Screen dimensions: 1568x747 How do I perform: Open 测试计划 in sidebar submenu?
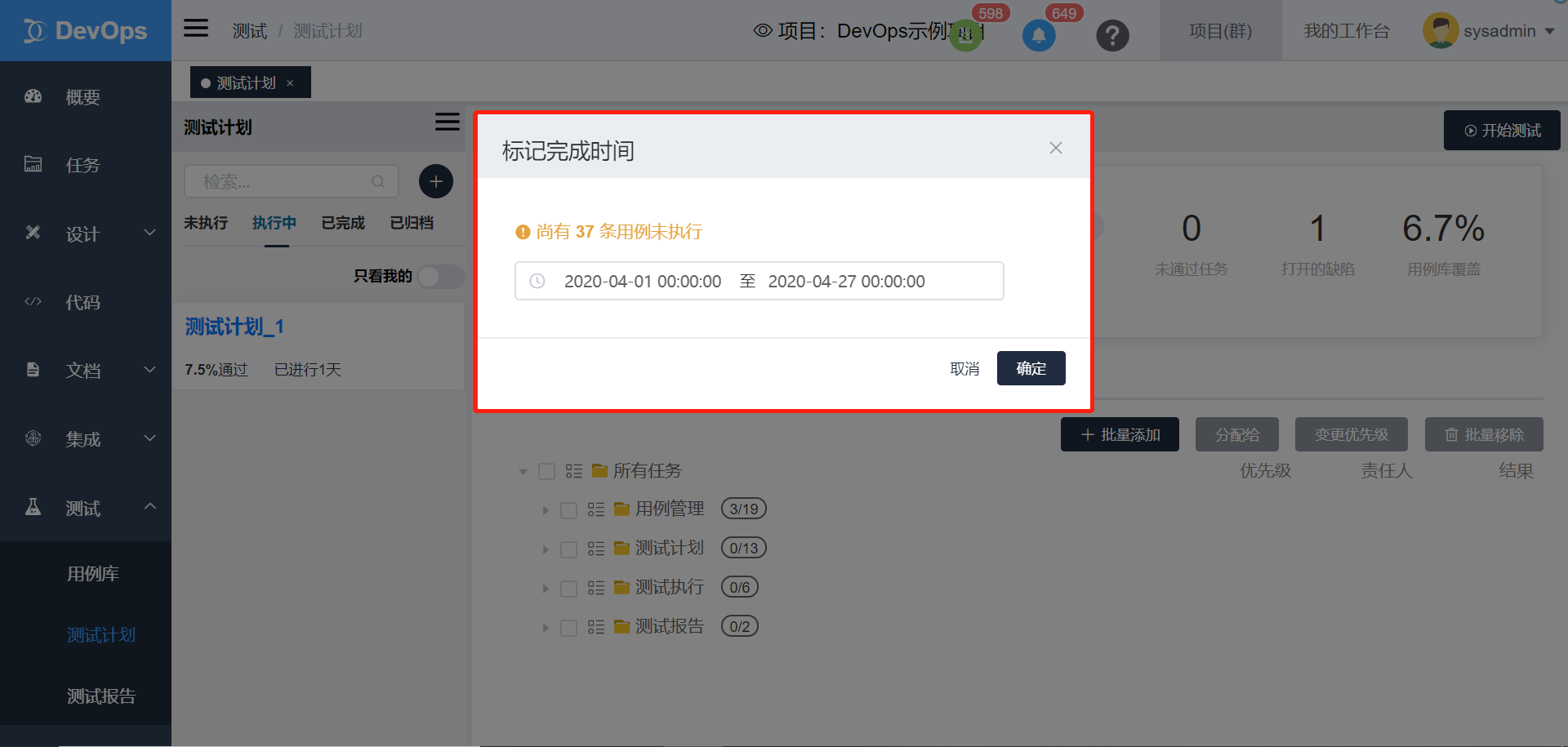(101, 635)
